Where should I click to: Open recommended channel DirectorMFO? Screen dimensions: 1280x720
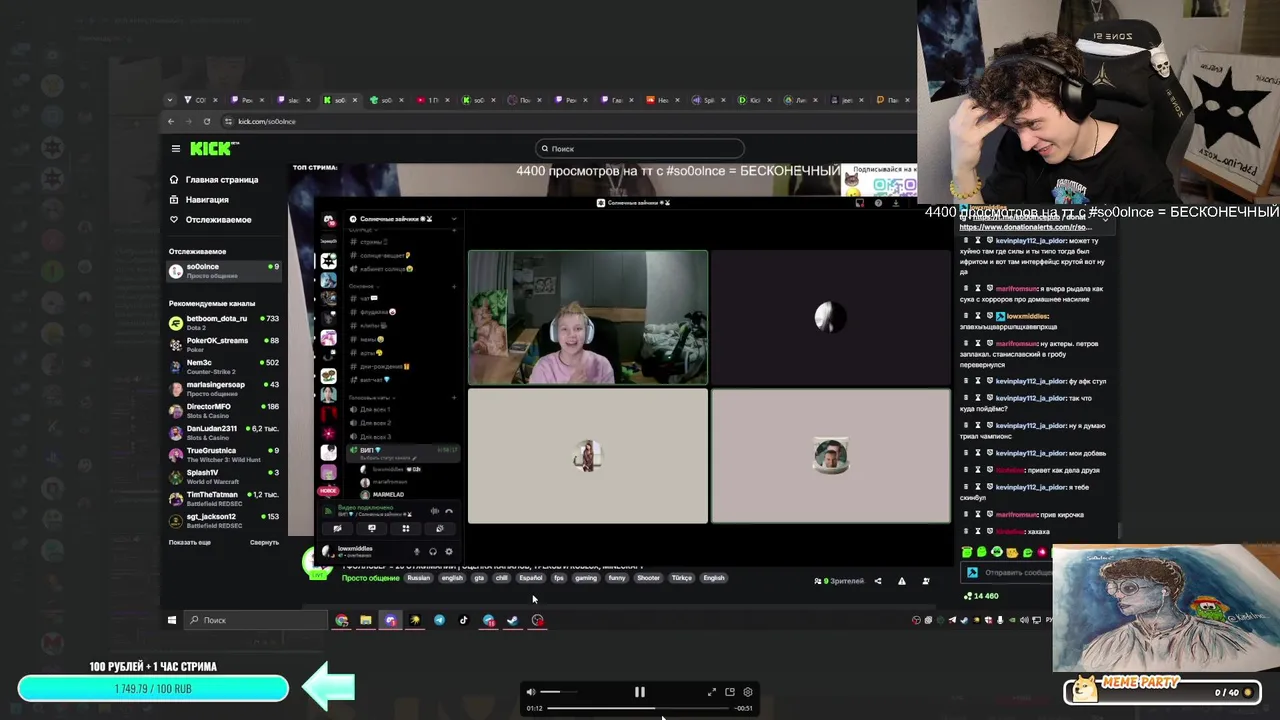tap(224, 410)
